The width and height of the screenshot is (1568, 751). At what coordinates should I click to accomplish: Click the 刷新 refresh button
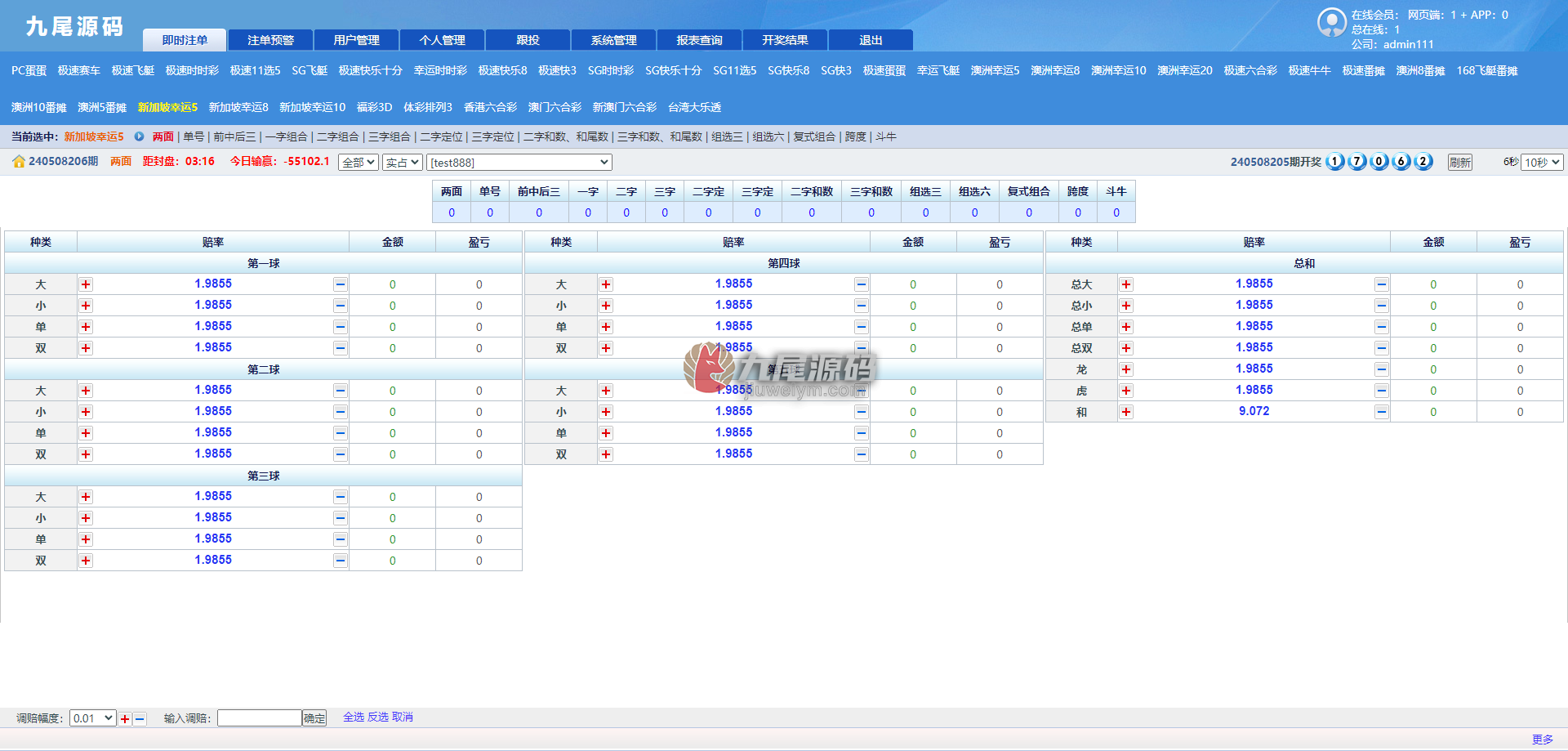1460,163
